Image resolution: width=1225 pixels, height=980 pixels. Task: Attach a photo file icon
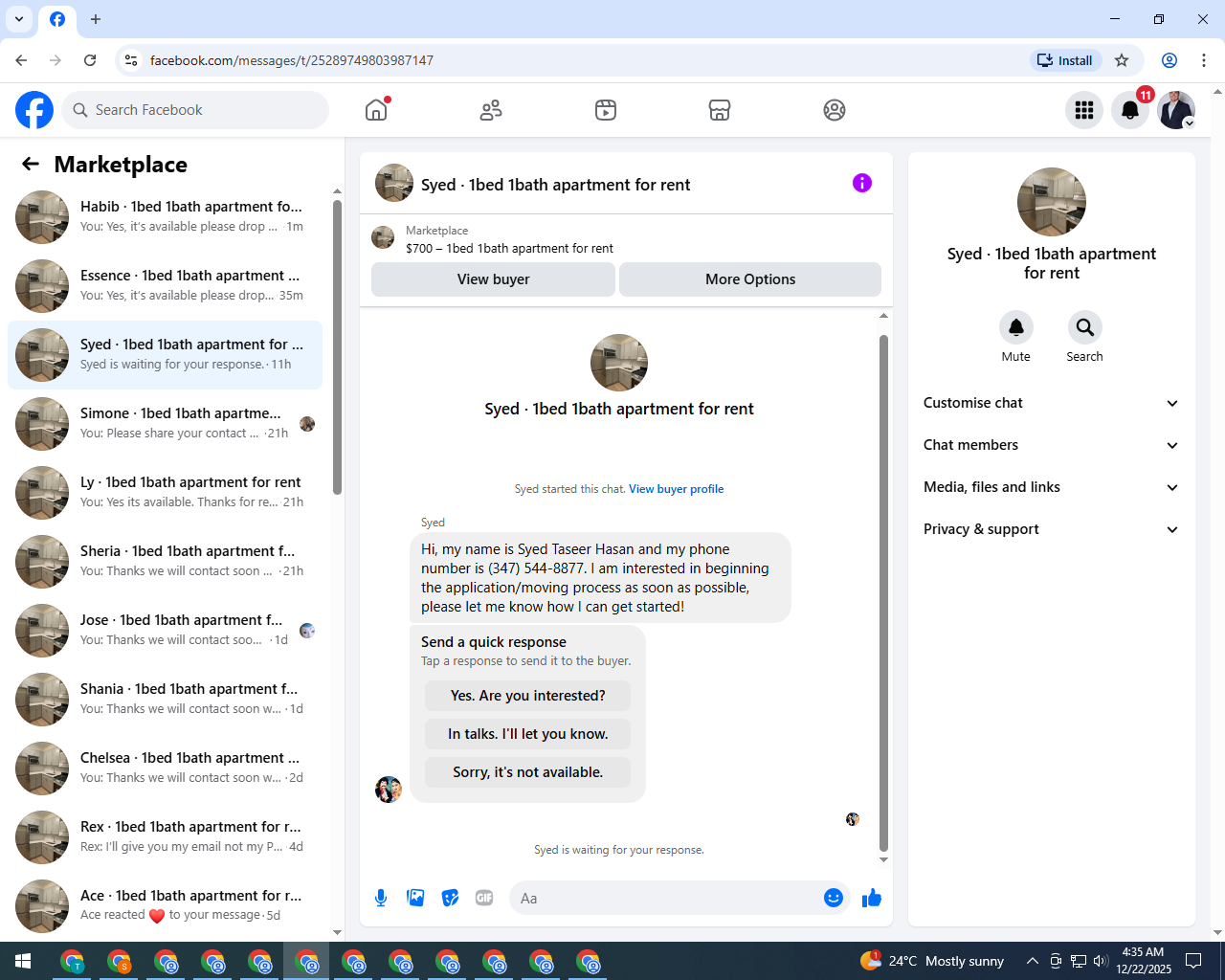(x=415, y=898)
